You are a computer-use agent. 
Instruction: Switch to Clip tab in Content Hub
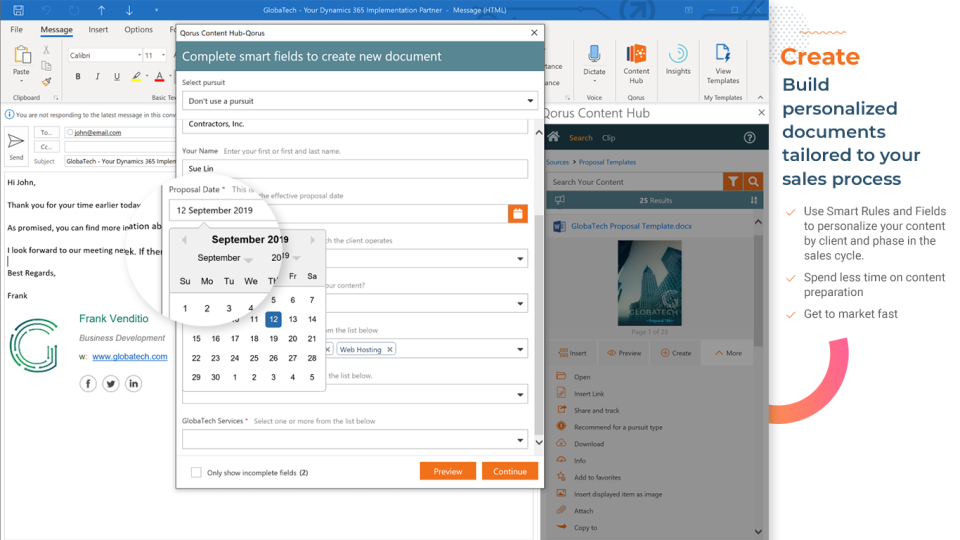tap(608, 138)
